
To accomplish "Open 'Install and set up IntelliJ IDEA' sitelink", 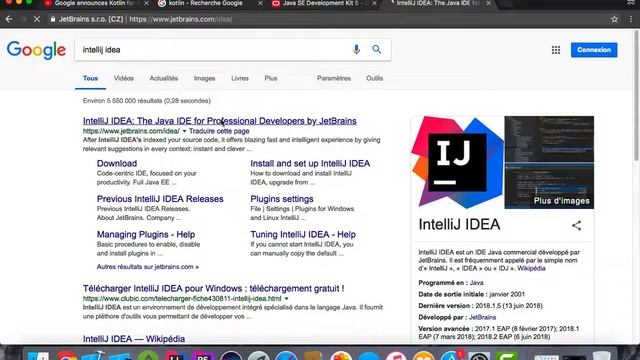I will point(310,163).
